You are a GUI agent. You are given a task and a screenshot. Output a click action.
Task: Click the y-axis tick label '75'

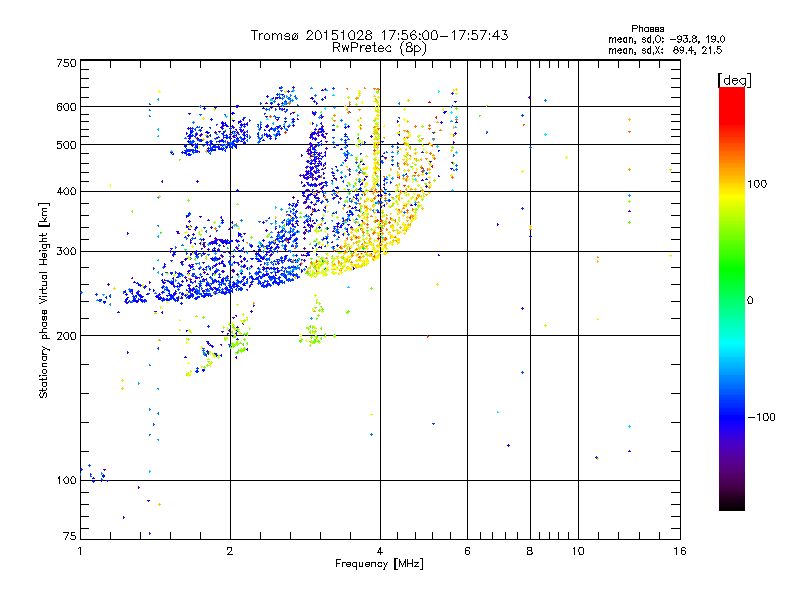coord(70,536)
